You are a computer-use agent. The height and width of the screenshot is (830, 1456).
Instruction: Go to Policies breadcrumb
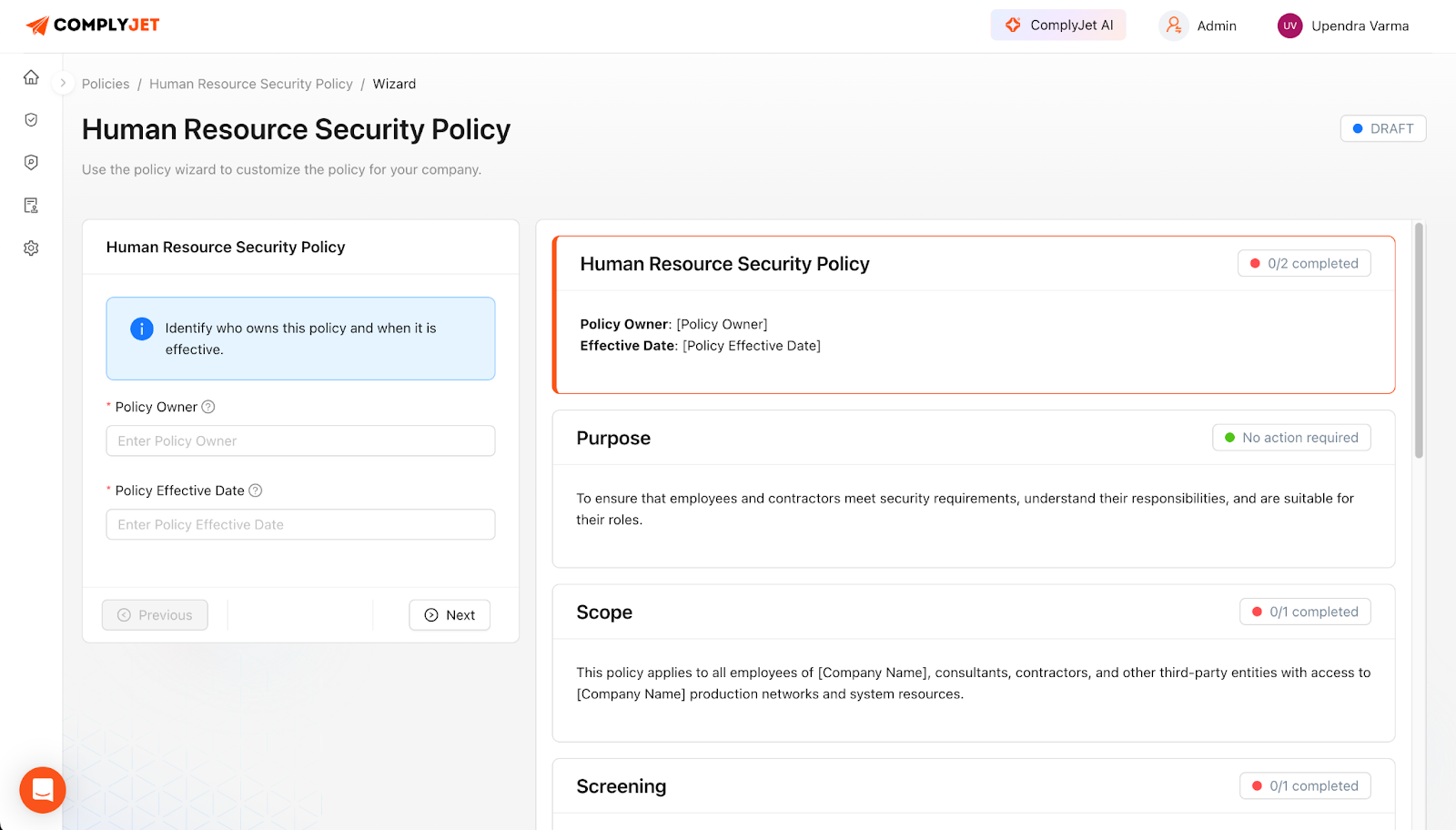click(x=106, y=84)
